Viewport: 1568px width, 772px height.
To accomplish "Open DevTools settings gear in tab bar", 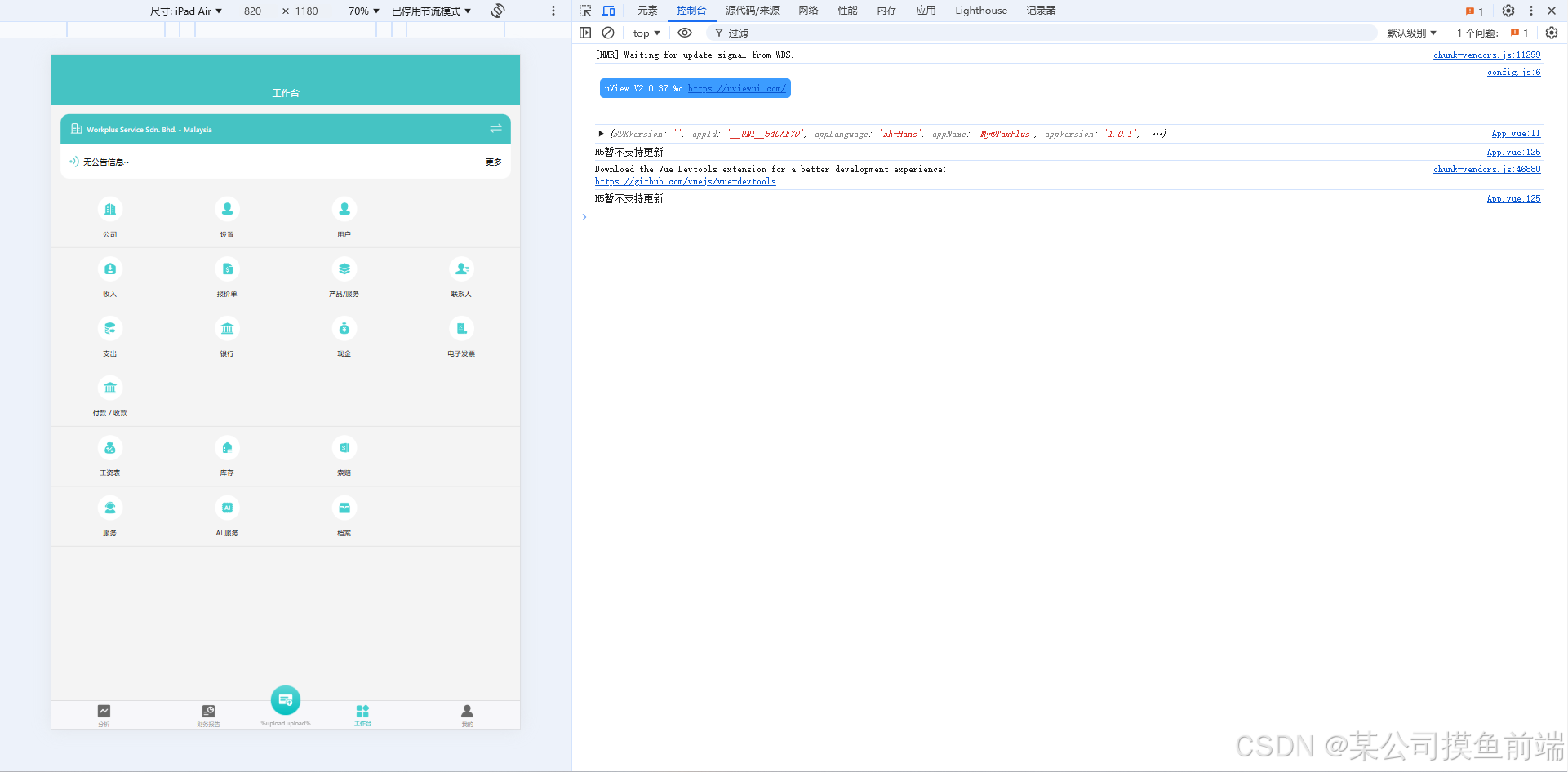I will [1508, 11].
